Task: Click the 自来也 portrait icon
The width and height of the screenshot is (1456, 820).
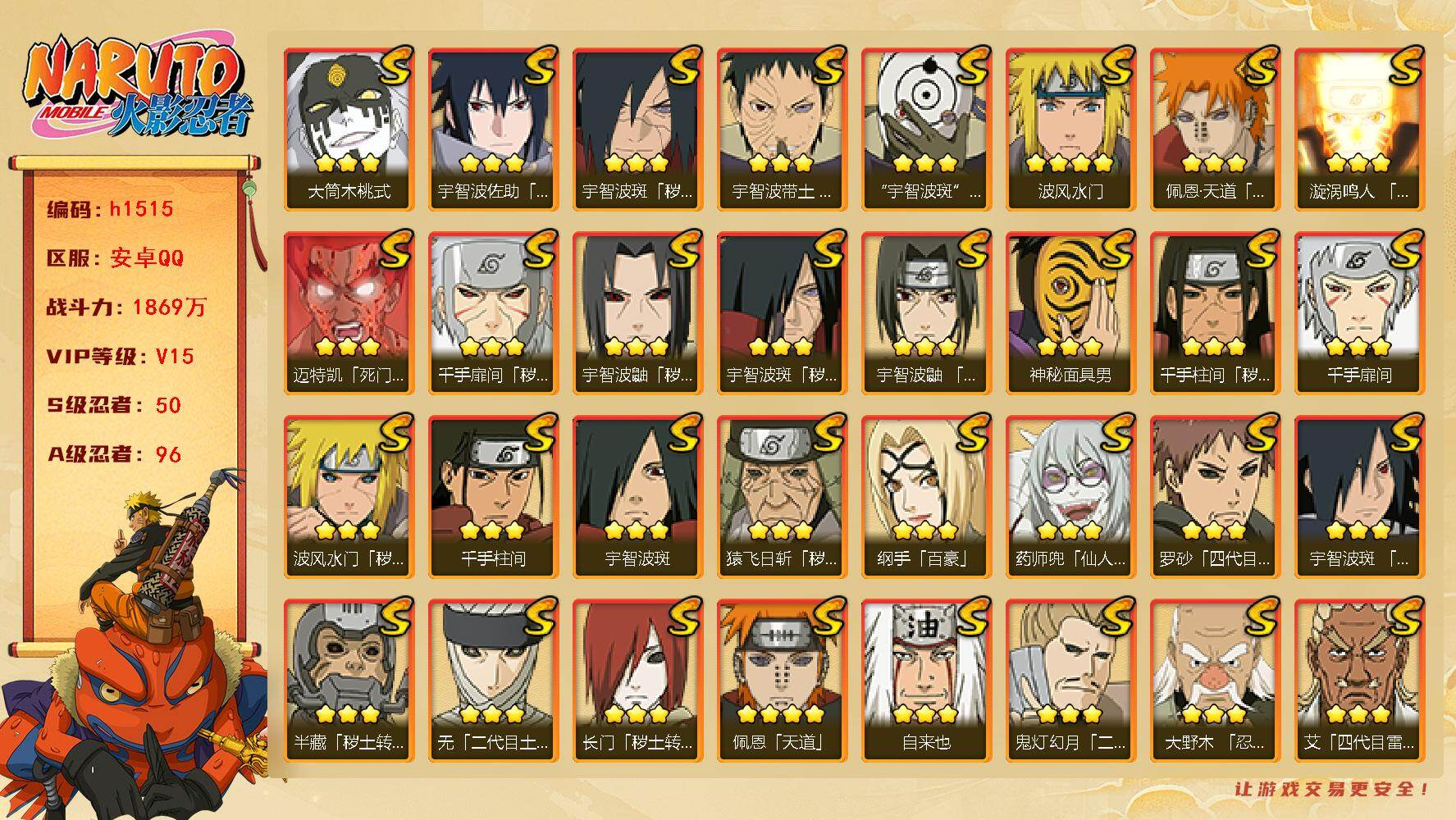Action: [926, 680]
